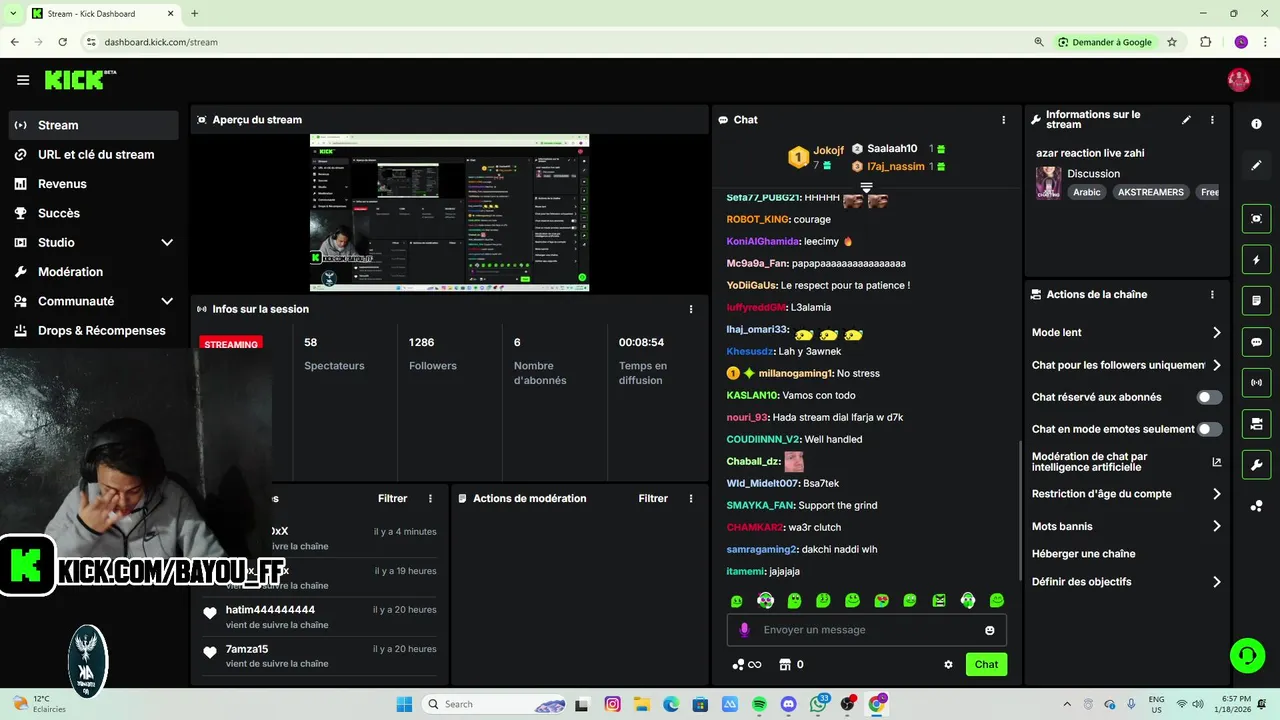Viewport: 1280px width, 720px height.
Task: Click the info icon in the right sidebar
Action: click(1257, 124)
